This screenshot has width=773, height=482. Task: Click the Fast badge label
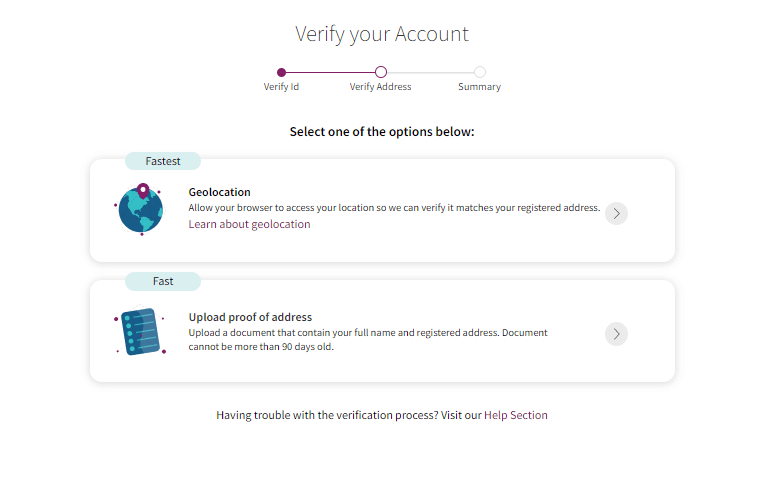(x=163, y=282)
